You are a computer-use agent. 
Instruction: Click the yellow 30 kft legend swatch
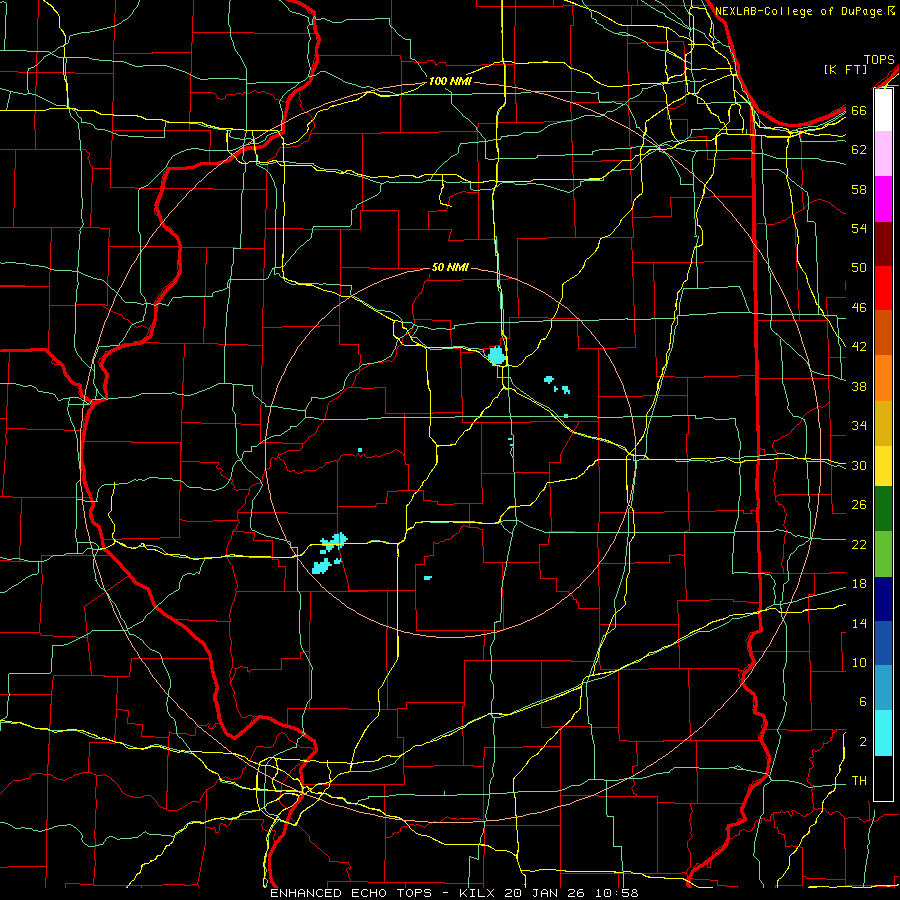pos(883,466)
